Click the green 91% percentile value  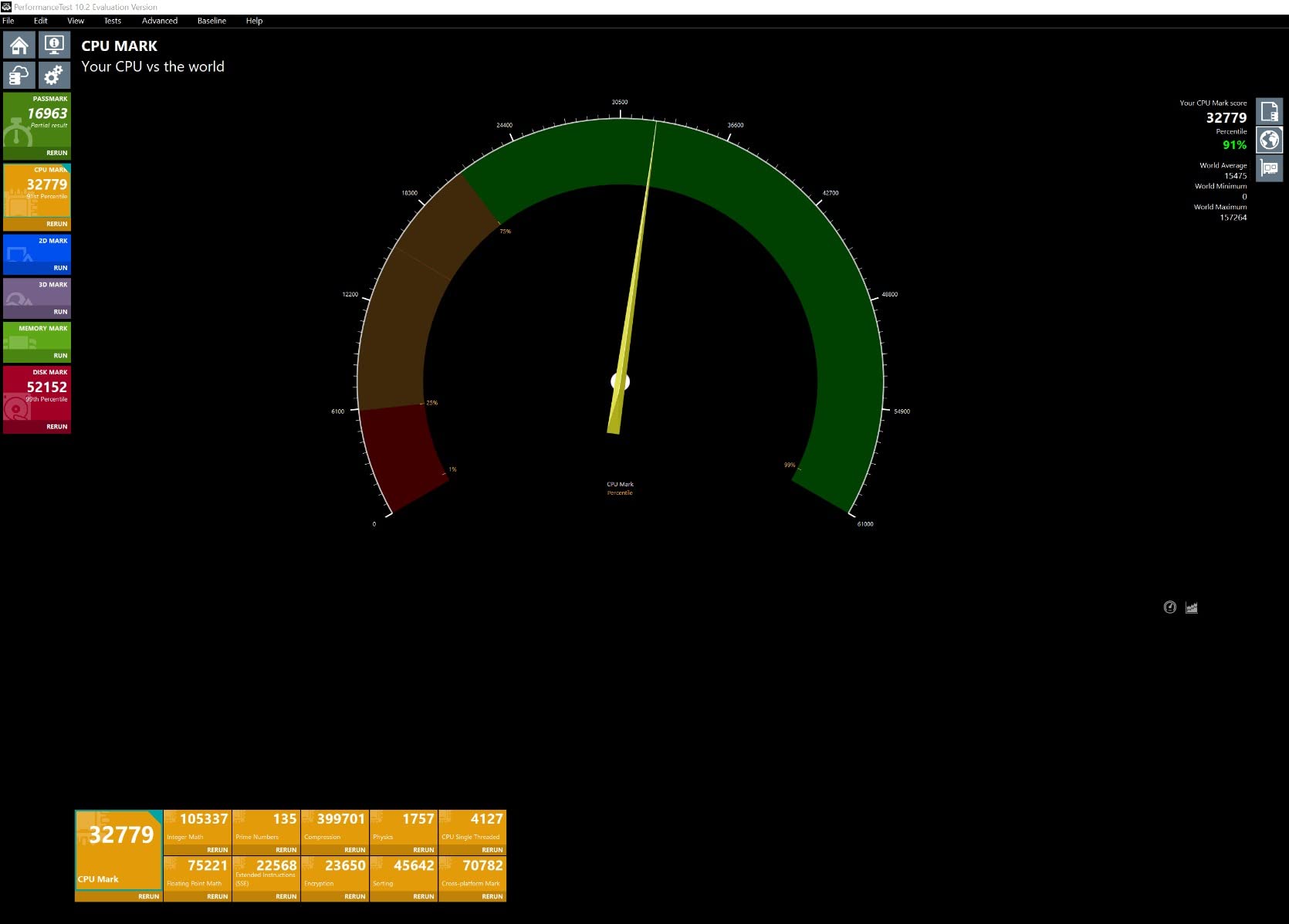click(1234, 145)
